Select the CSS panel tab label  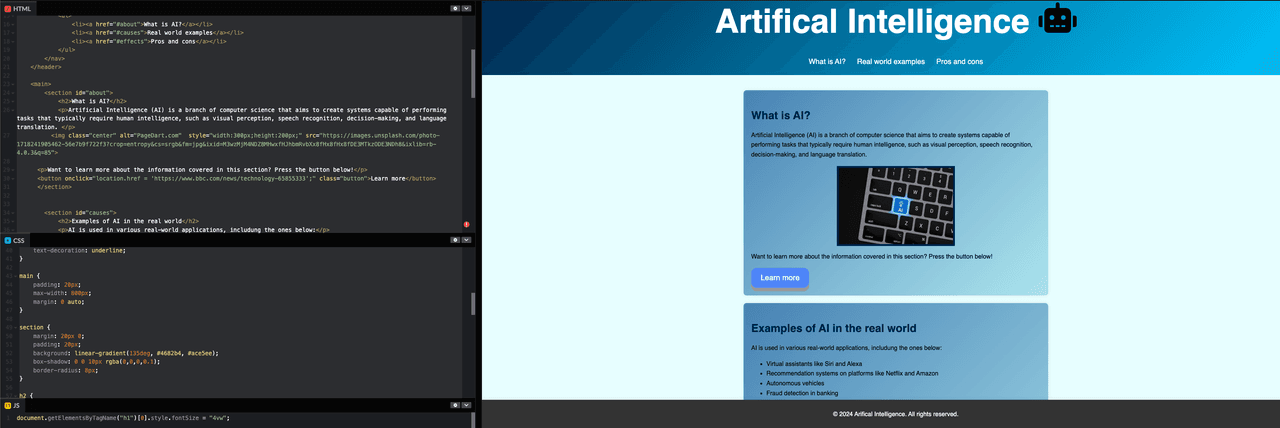(x=18, y=240)
